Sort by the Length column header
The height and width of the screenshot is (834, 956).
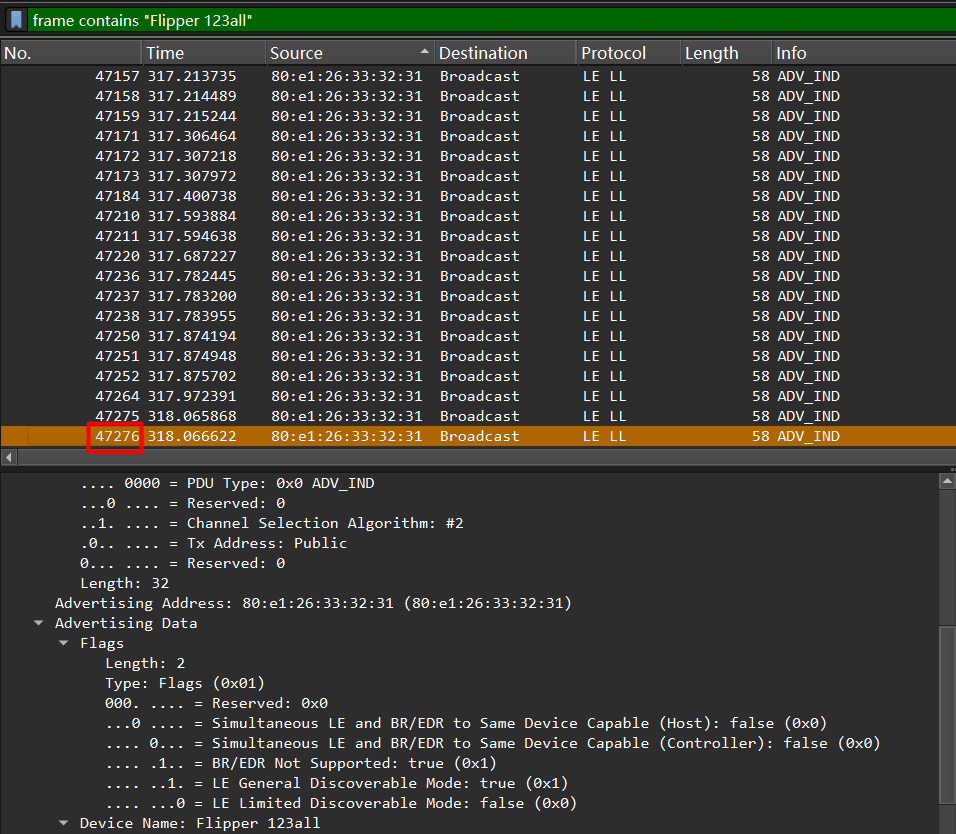click(x=724, y=53)
